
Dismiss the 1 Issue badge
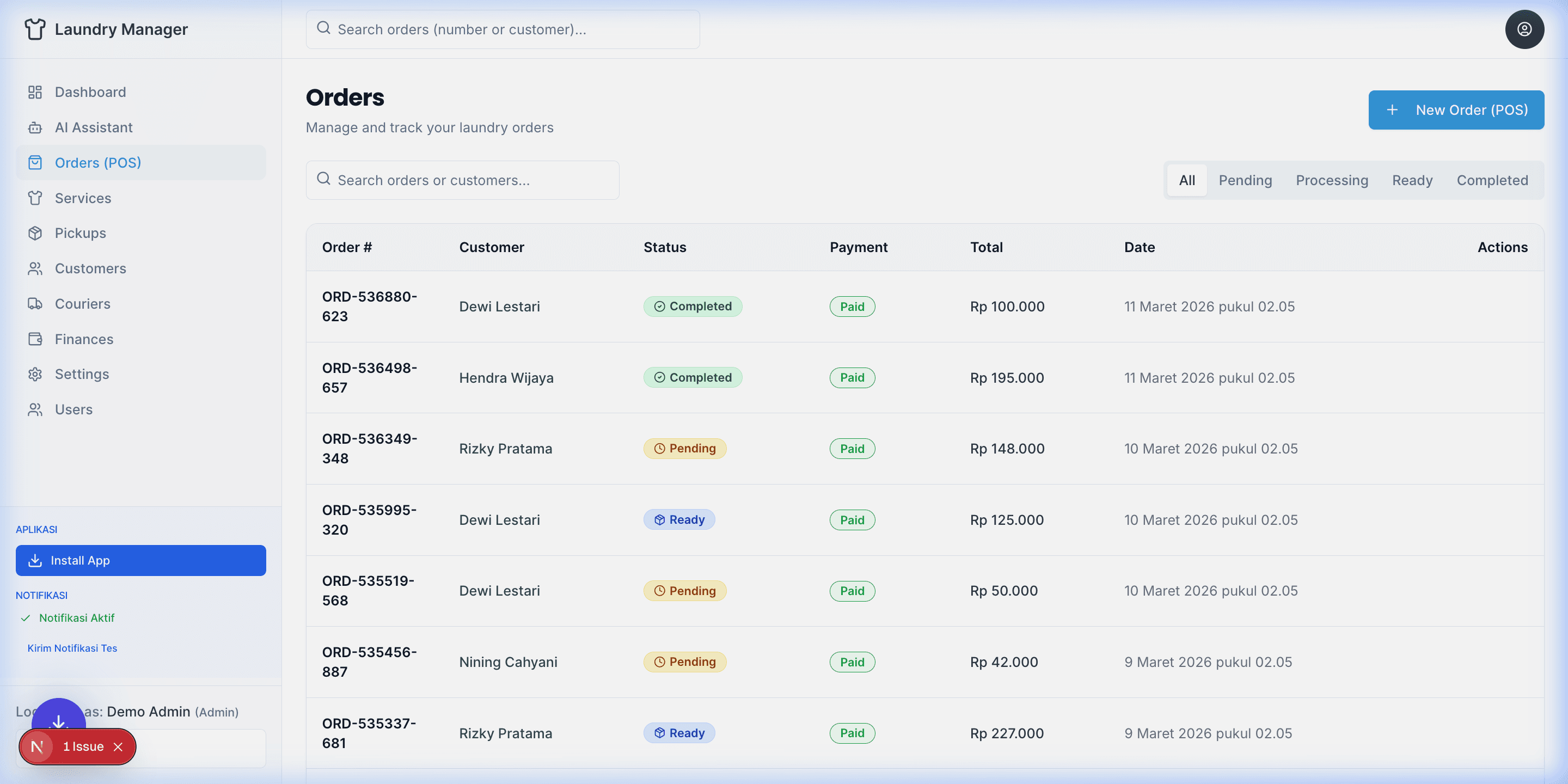point(118,746)
